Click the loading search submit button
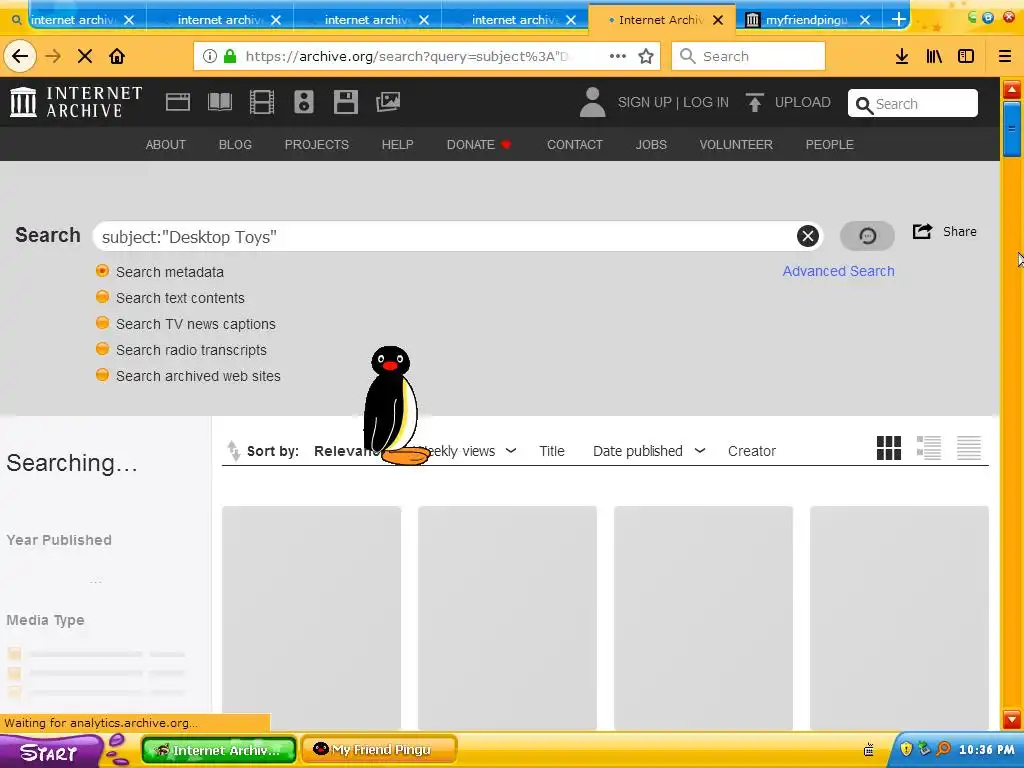Screen dimensions: 1024x768 click(x=867, y=236)
